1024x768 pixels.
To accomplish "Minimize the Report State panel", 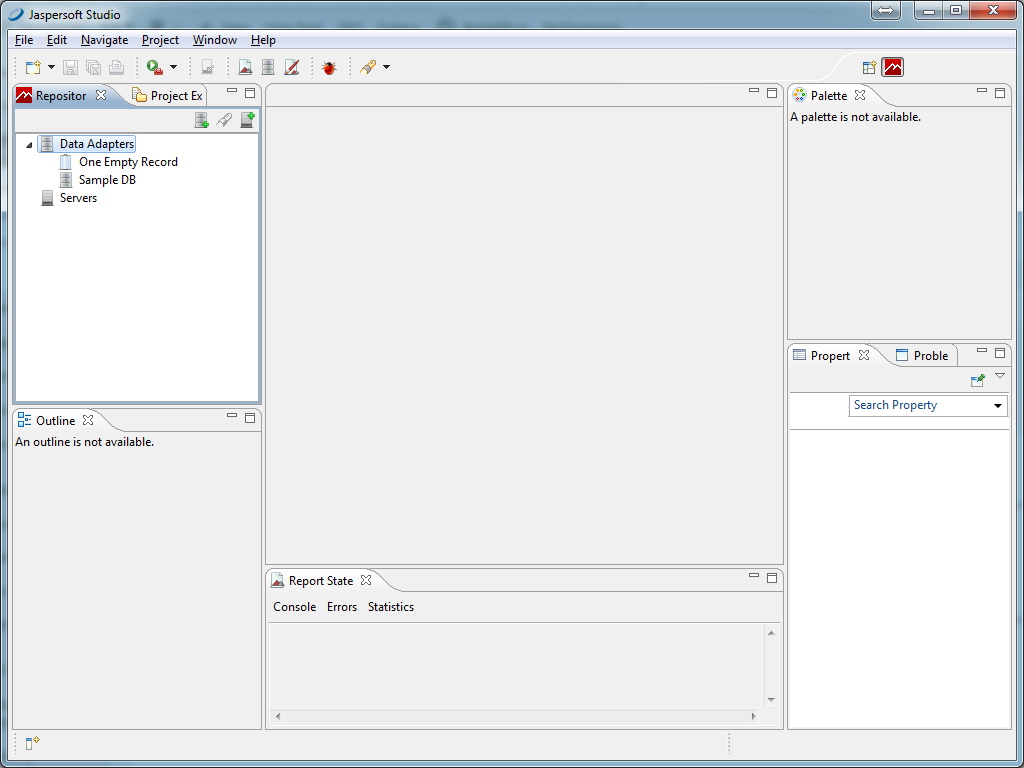I will [754, 576].
